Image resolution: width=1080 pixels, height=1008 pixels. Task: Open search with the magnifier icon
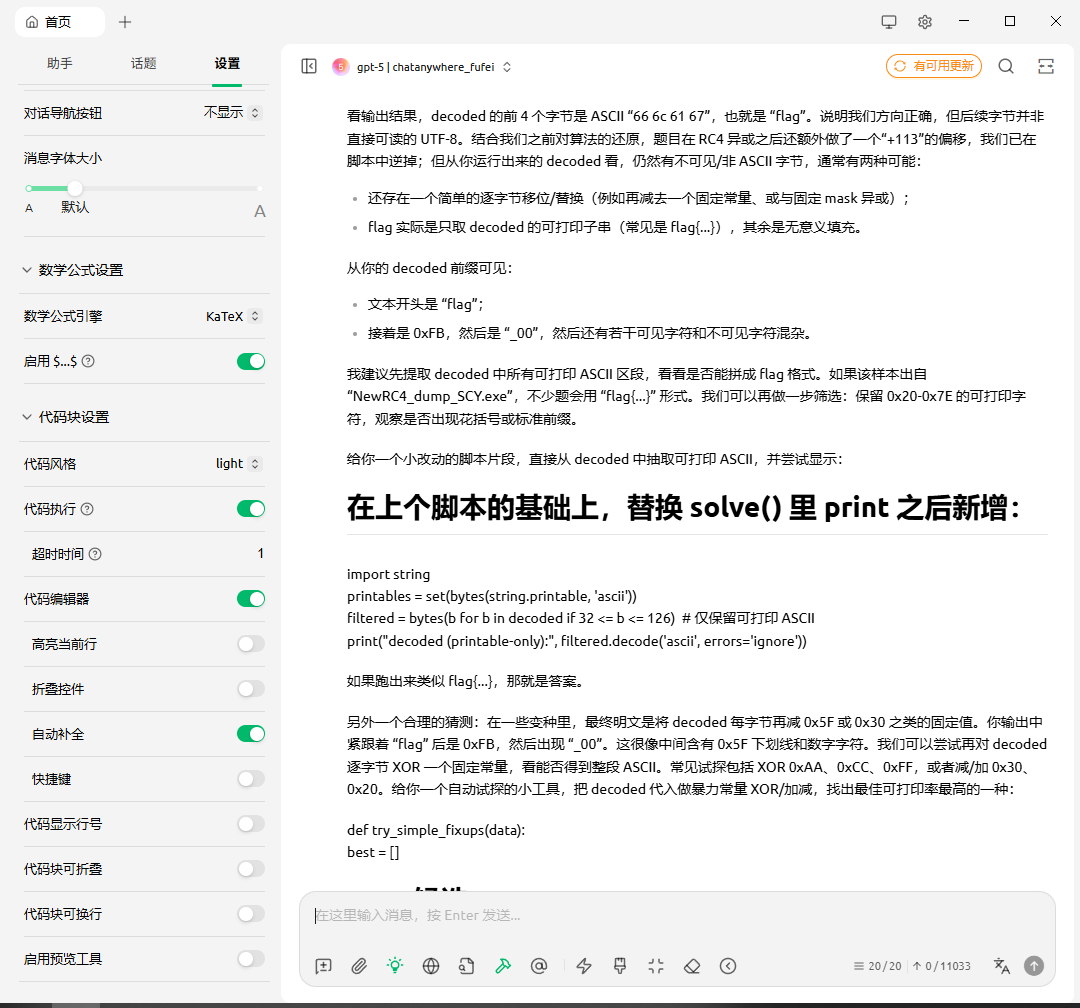(1006, 66)
